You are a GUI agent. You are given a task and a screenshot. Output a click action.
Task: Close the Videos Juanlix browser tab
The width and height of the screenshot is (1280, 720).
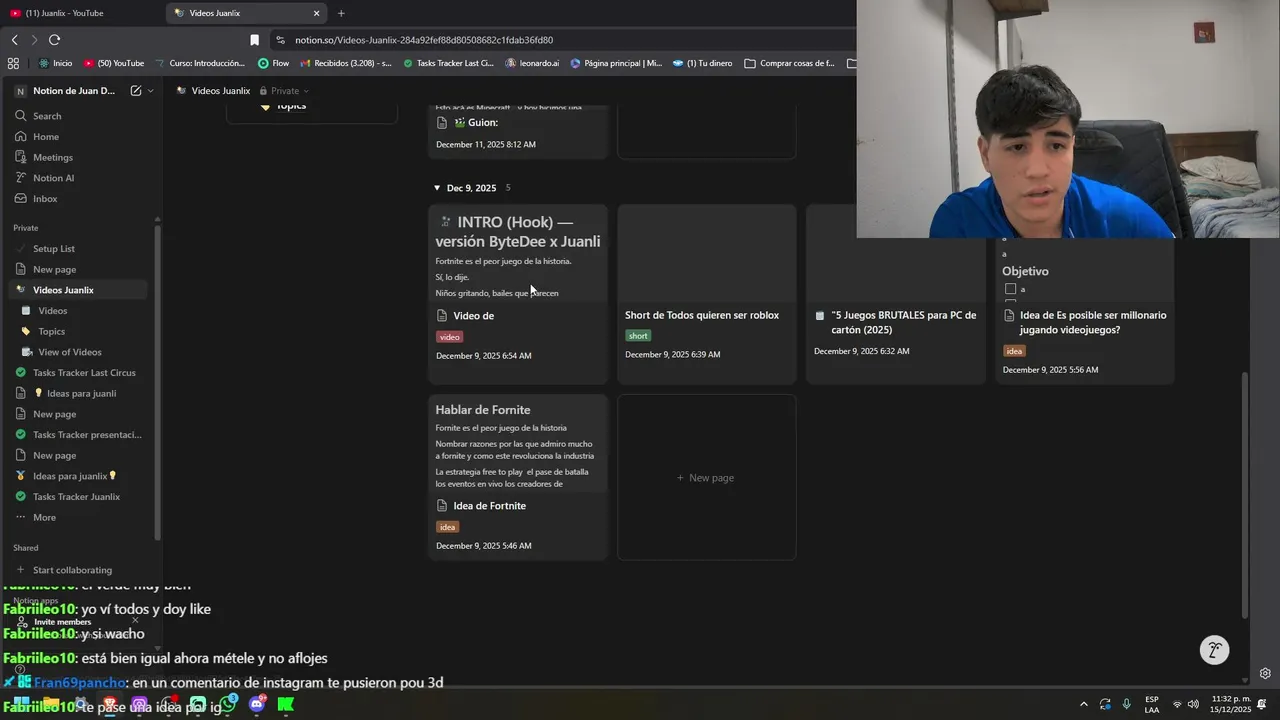(x=317, y=13)
